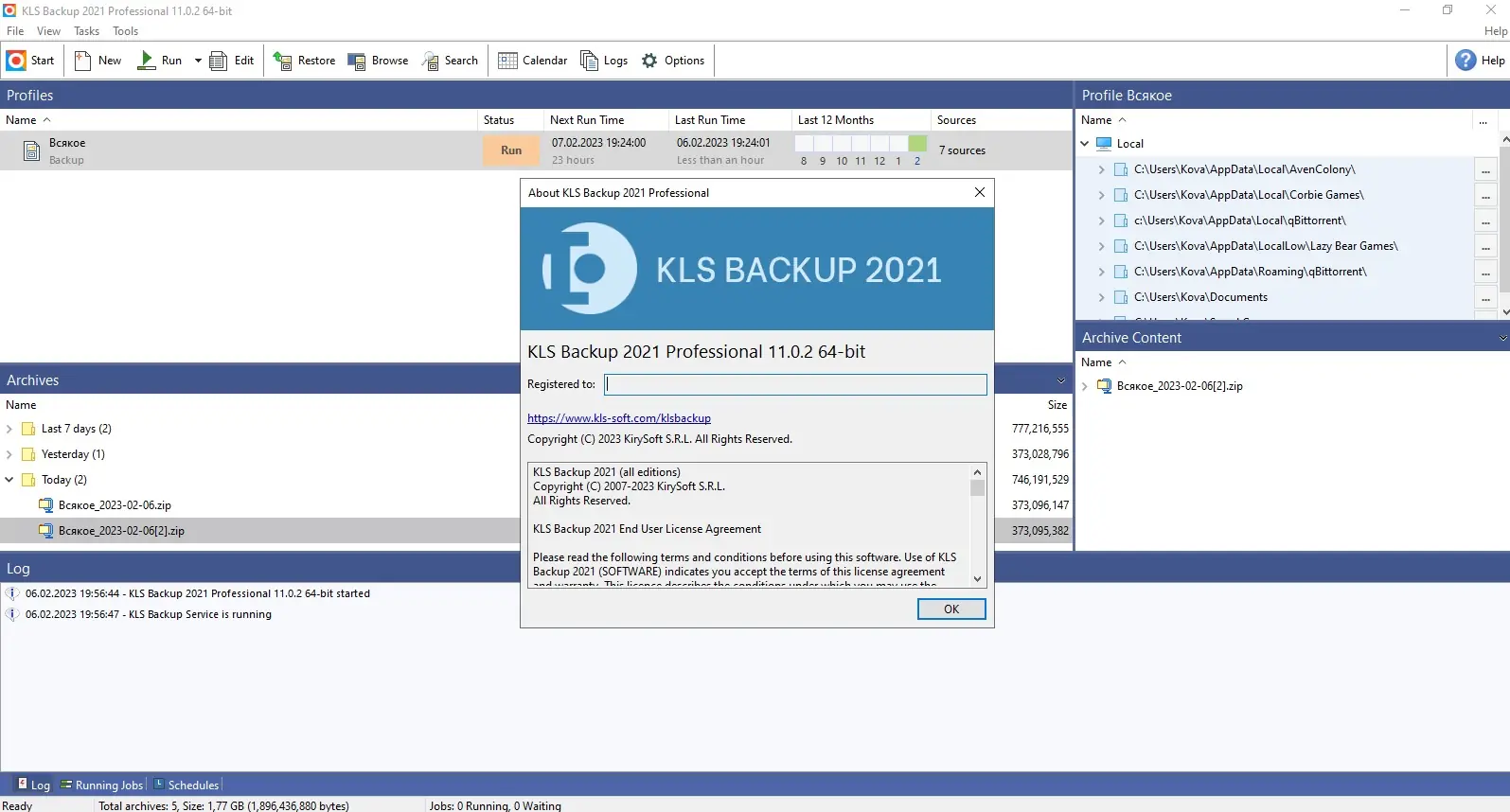Viewport: 1510px width, 812px height.
Task: Create a new profile with New
Action: (98, 61)
